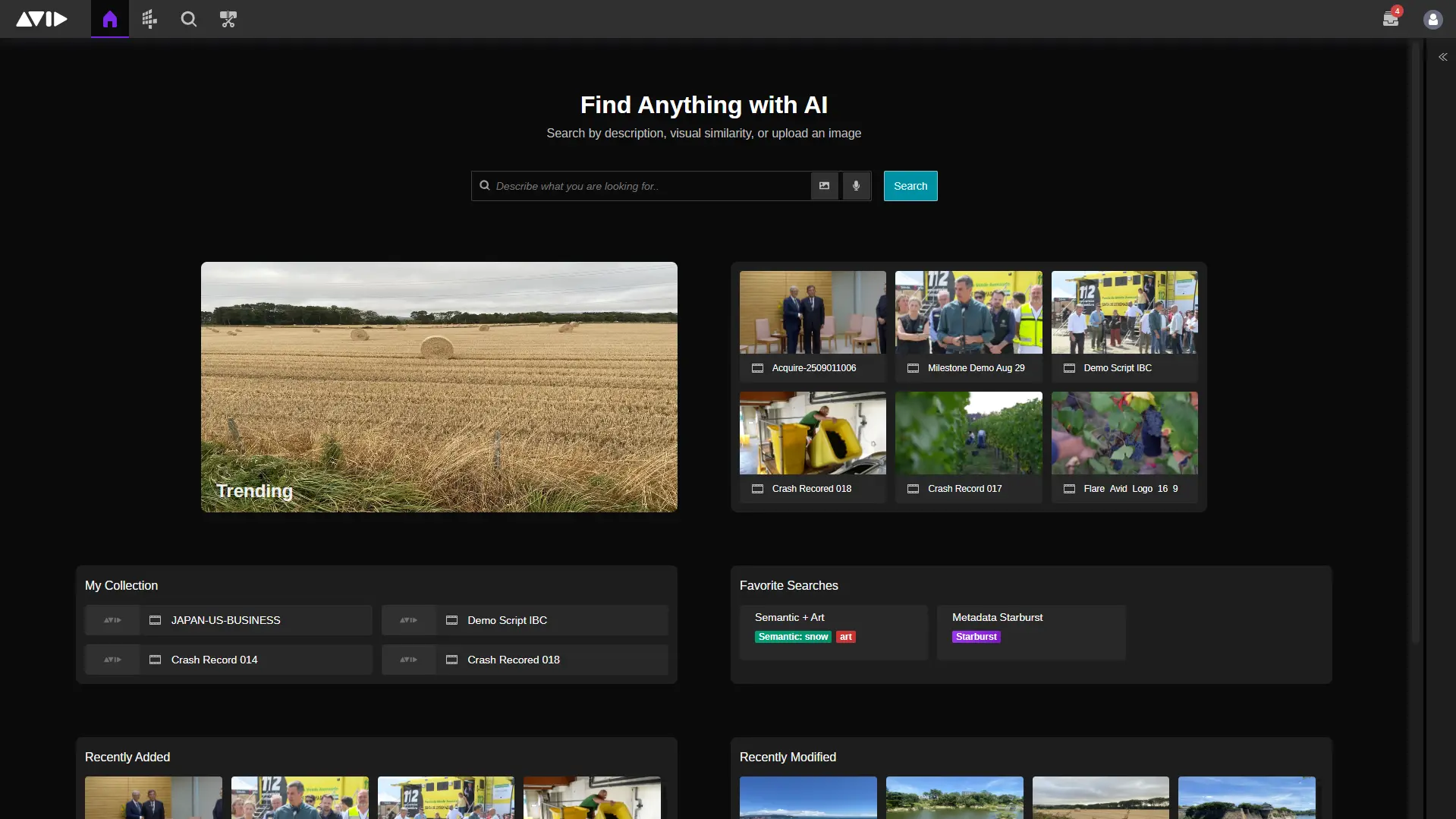Screen dimensions: 1456x819
Task: Click the upload image search icon
Action: 824,186
